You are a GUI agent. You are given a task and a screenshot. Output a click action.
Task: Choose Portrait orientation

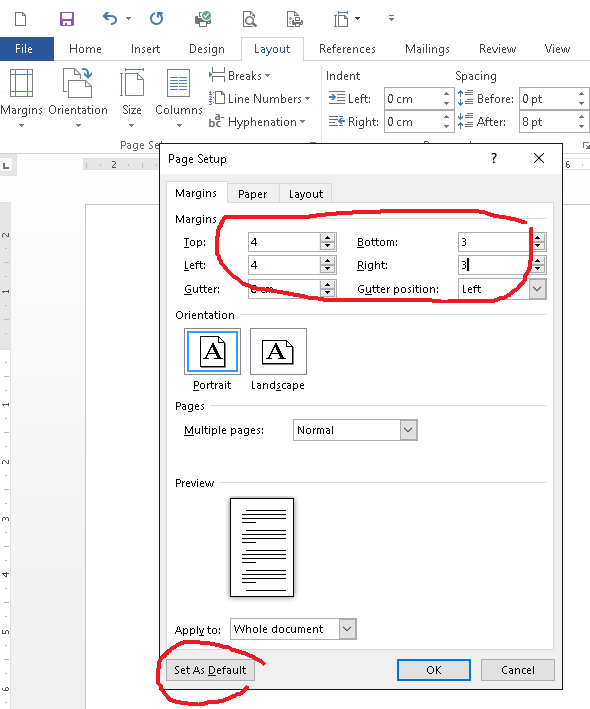(212, 352)
